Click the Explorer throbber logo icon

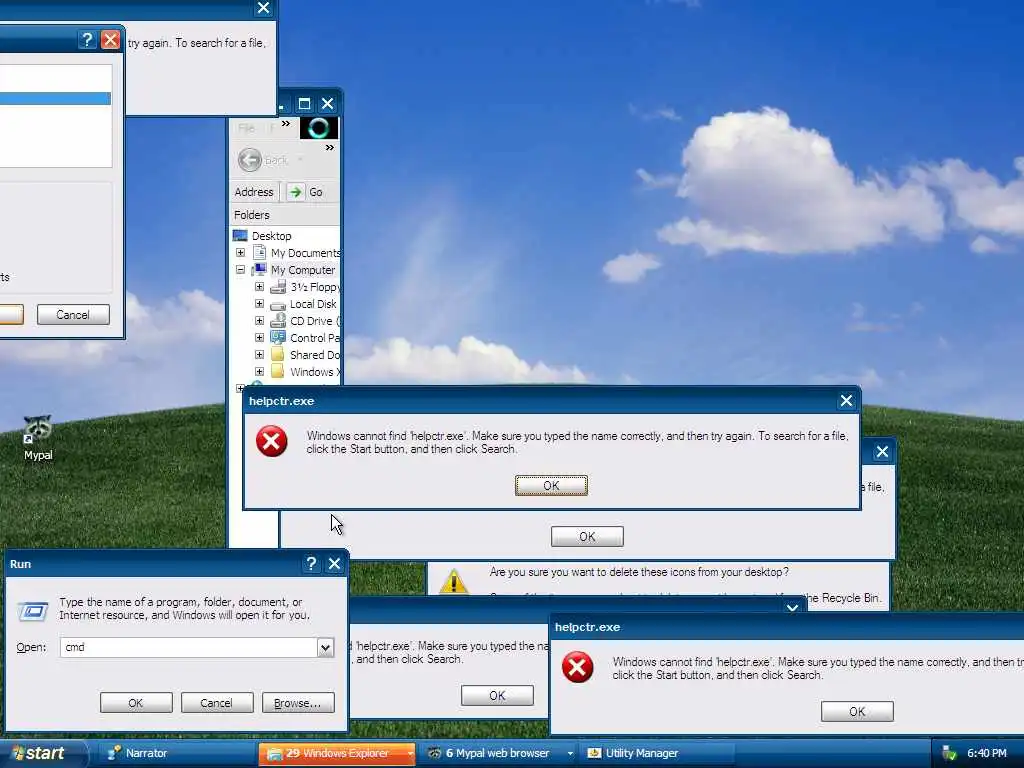pyautogui.click(x=319, y=128)
